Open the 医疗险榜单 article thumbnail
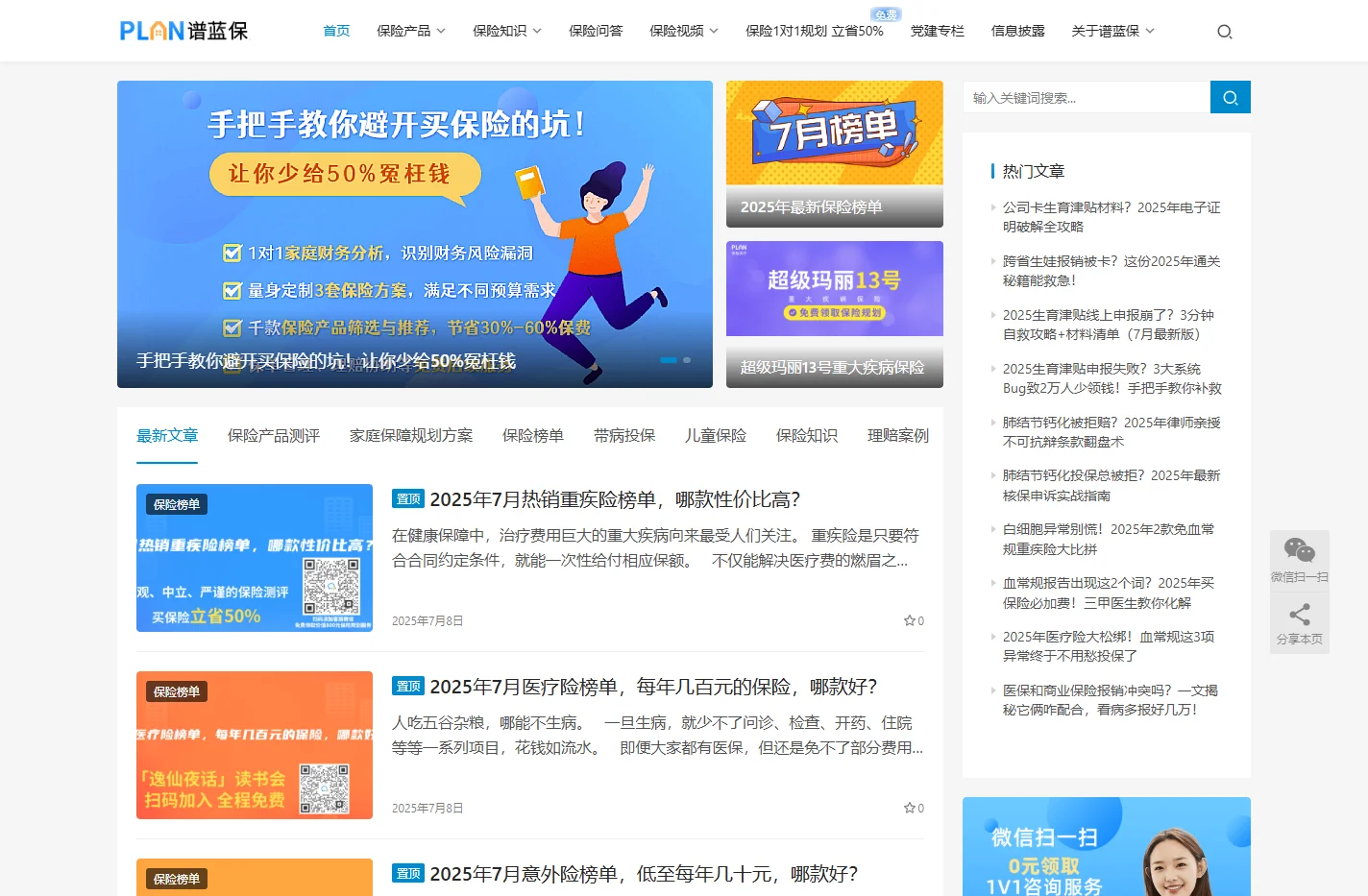1368x896 pixels. [255, 745]
